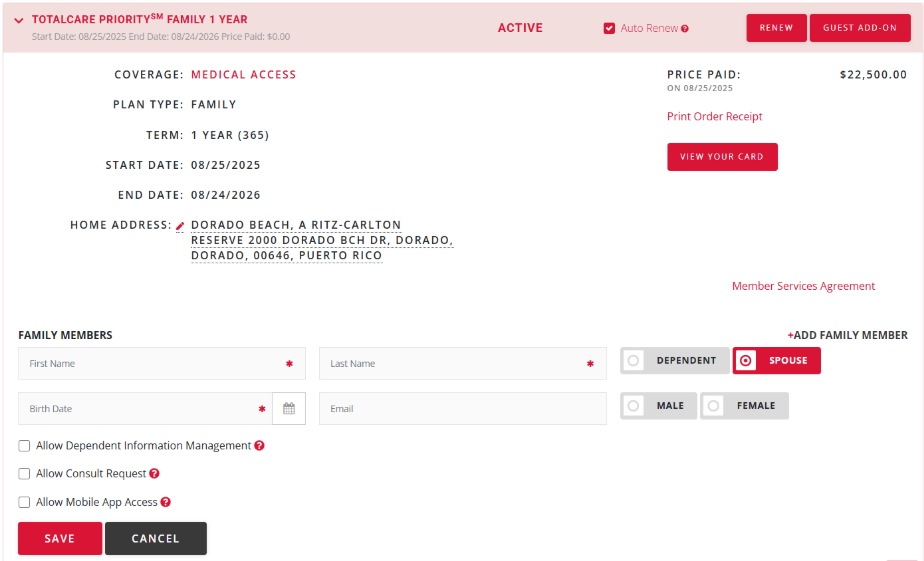The height and width of the screenshot is (561, 924).
Task: Select the Spouse radio option
Action: [x=746, y=360]
